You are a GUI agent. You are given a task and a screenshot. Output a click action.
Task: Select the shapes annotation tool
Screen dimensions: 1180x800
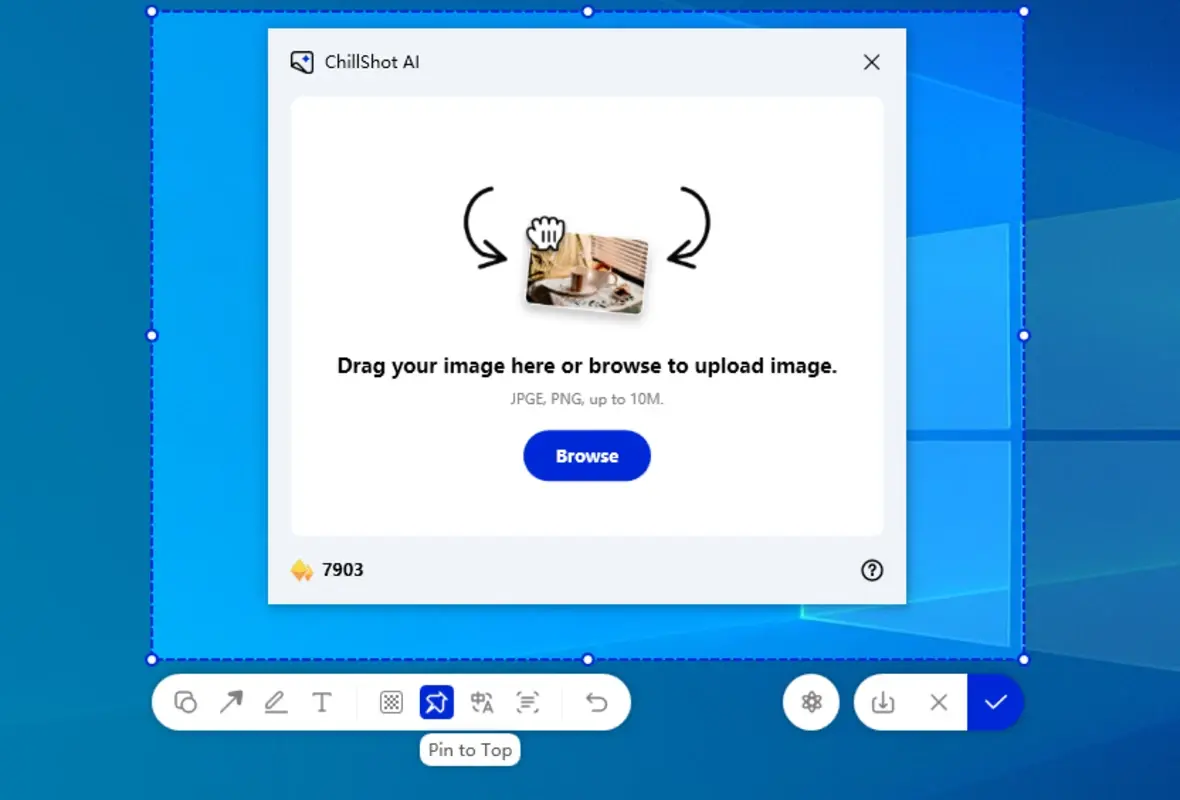[186, 702]
